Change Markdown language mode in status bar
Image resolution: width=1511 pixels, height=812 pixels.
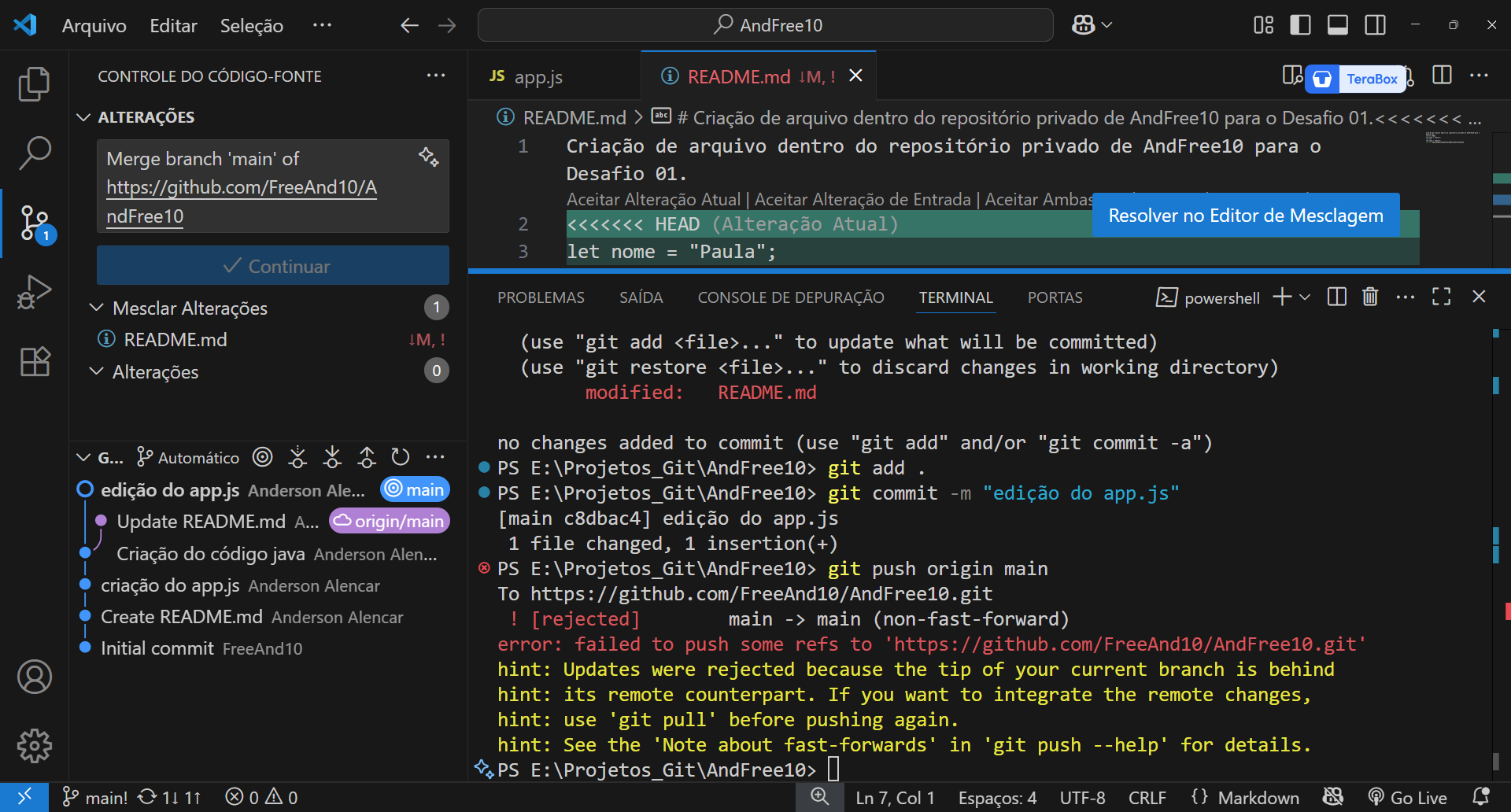click(x=1258, y=797)
